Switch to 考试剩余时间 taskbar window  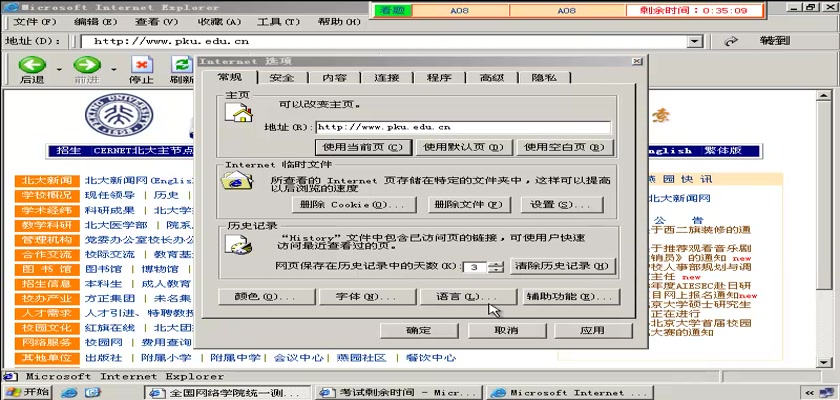pos(399,393)
